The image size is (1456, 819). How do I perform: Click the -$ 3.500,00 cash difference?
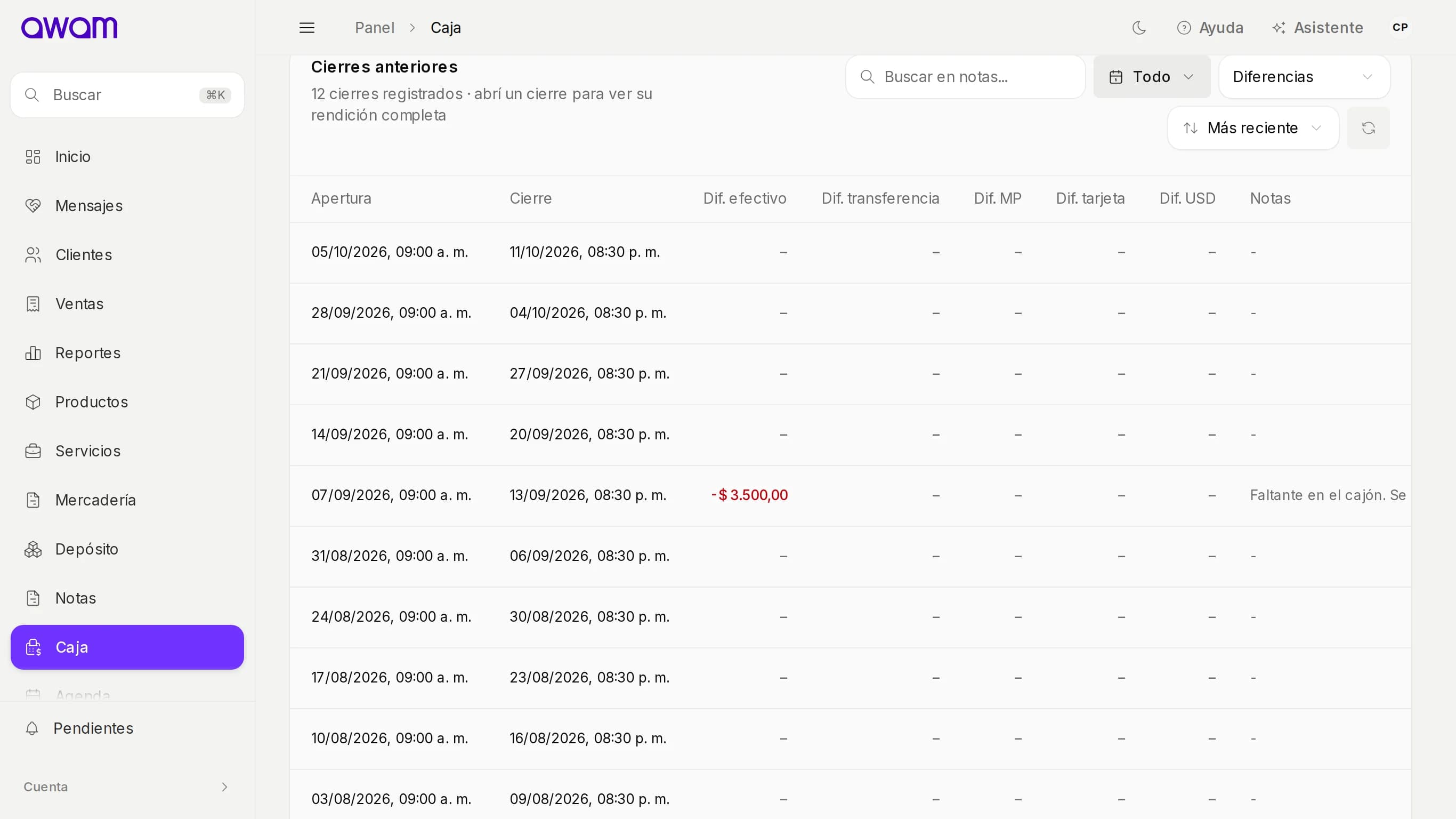(x=749, y=495)
